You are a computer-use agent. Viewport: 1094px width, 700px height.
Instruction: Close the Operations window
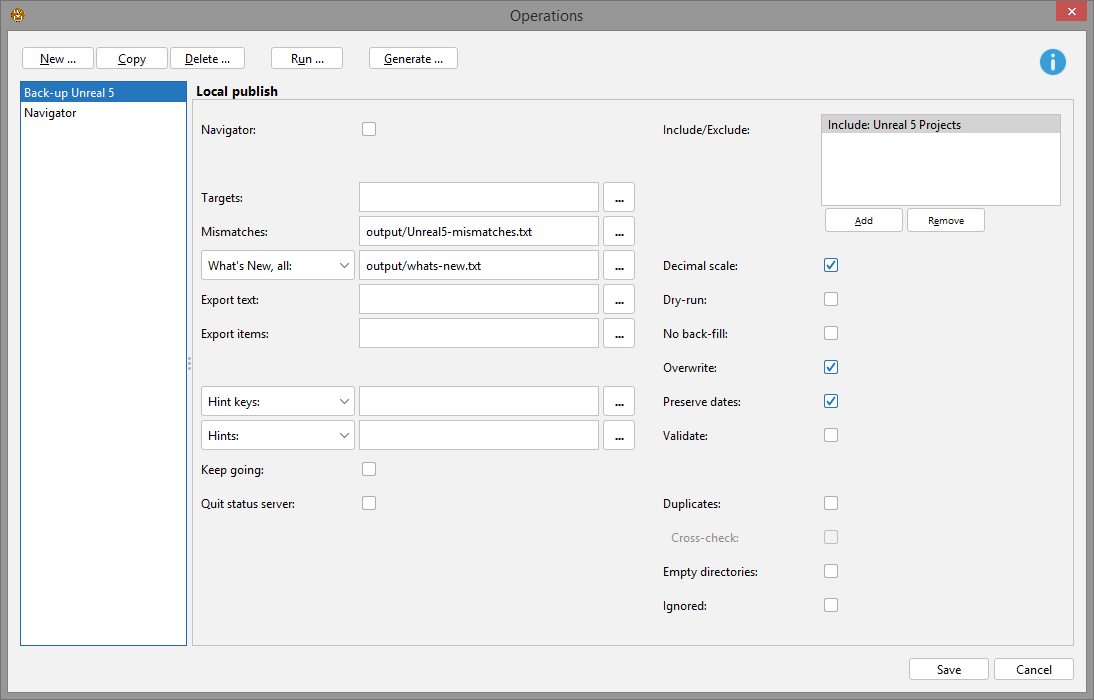tap(1071, 11)
